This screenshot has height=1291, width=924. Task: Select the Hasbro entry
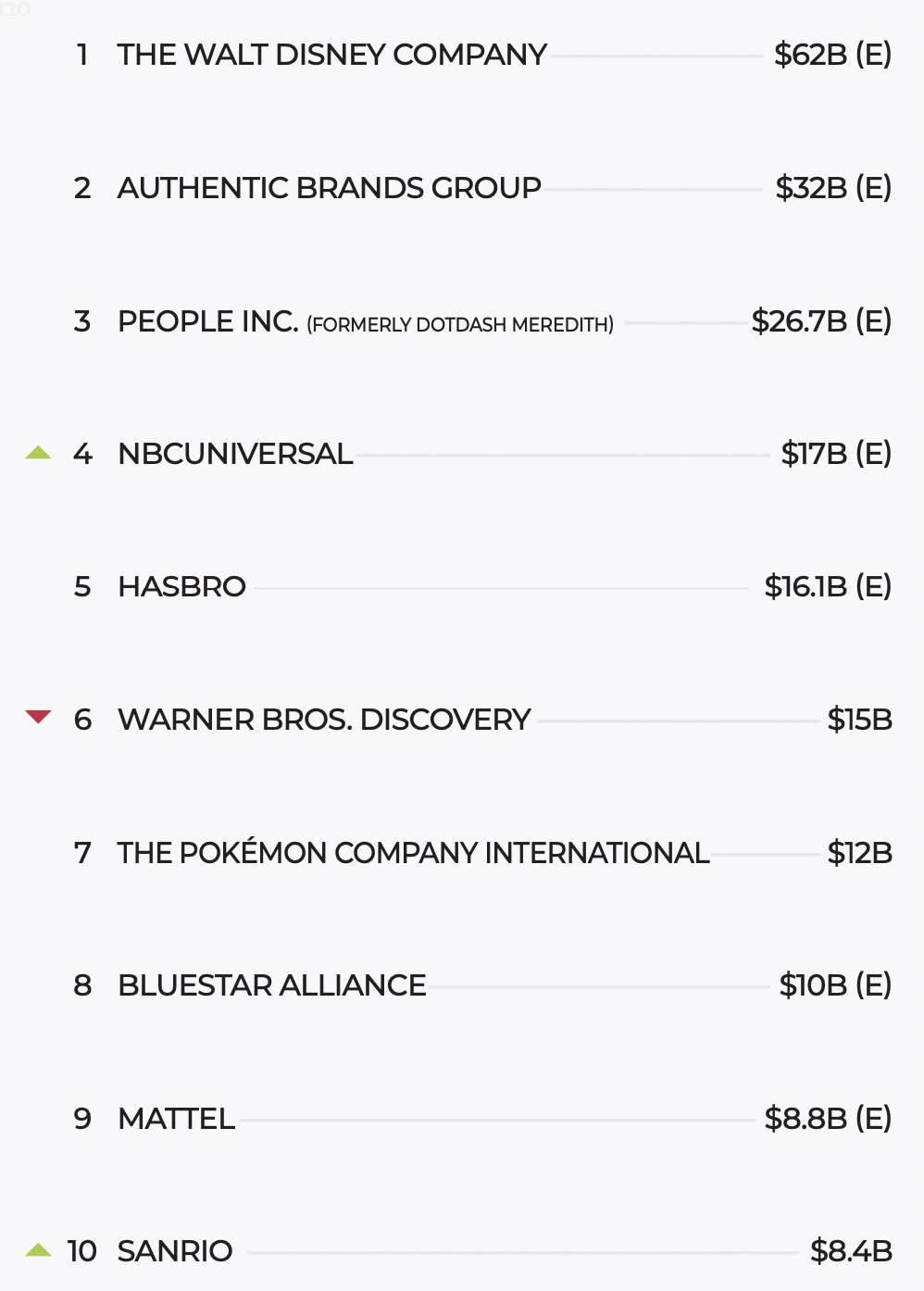click(181, 586)
